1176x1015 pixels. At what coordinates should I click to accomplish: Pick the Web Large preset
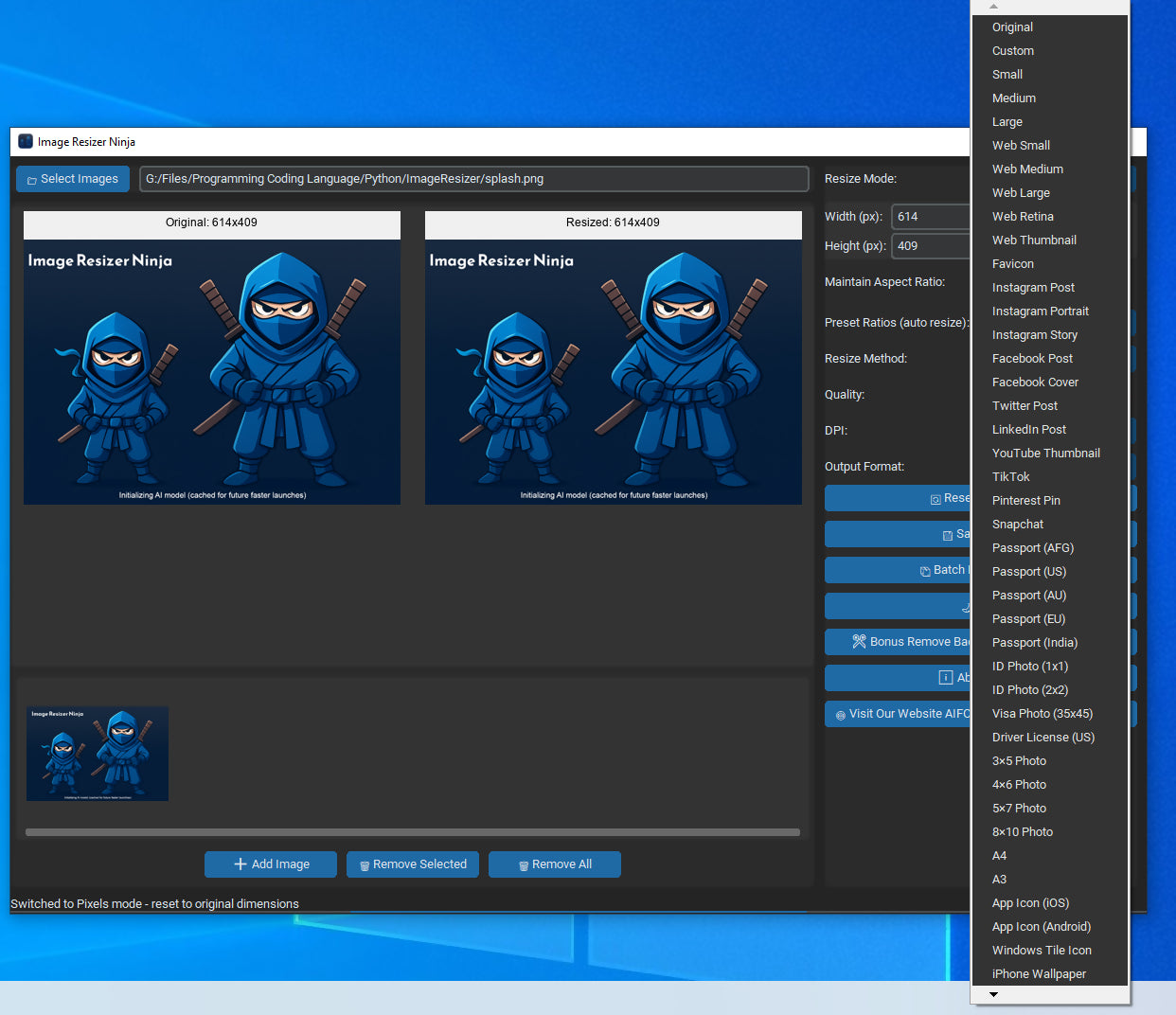click(1050, 193)
